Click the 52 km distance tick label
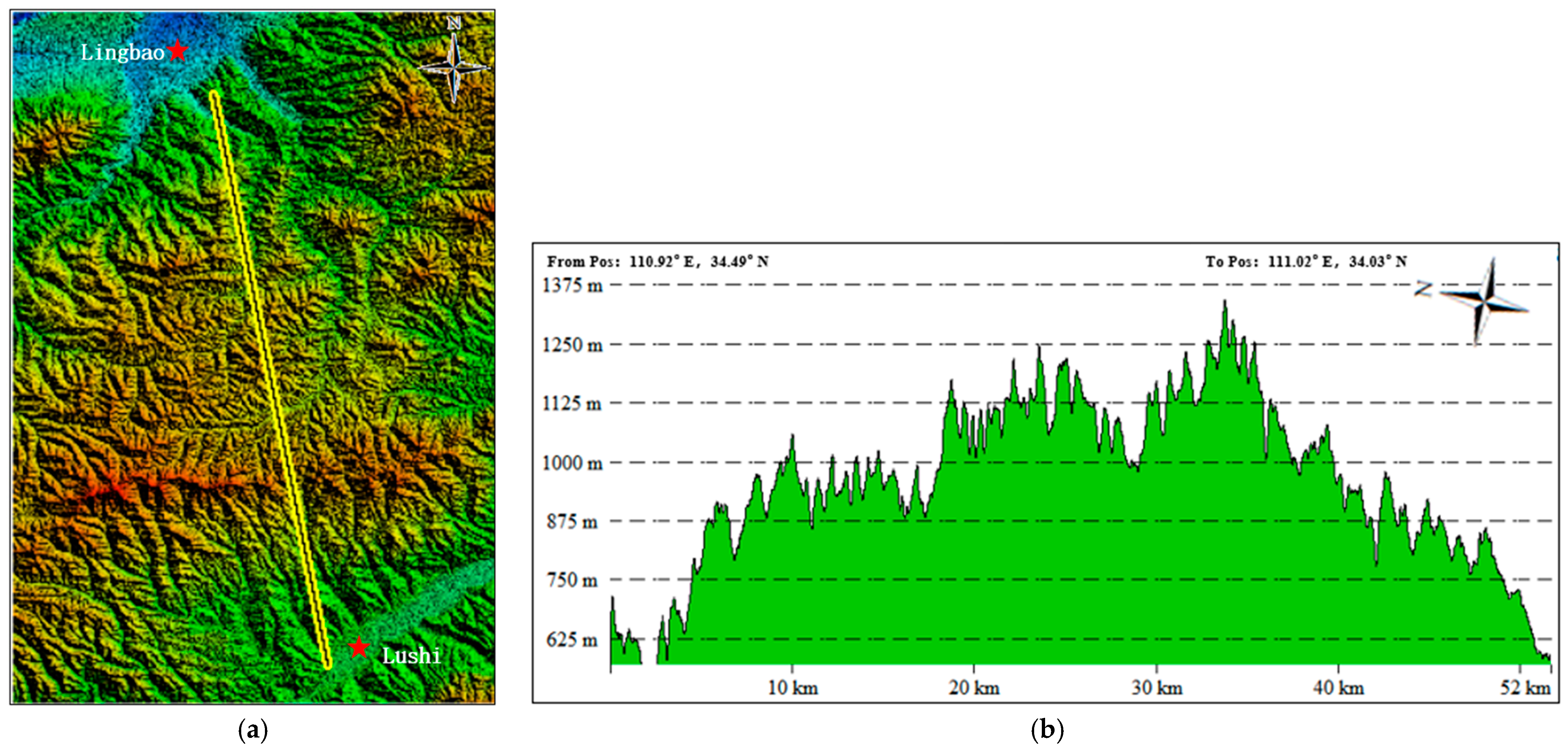Image resolution: width=1568 pixels, height=751 pixels. [x=1525, y=688]
